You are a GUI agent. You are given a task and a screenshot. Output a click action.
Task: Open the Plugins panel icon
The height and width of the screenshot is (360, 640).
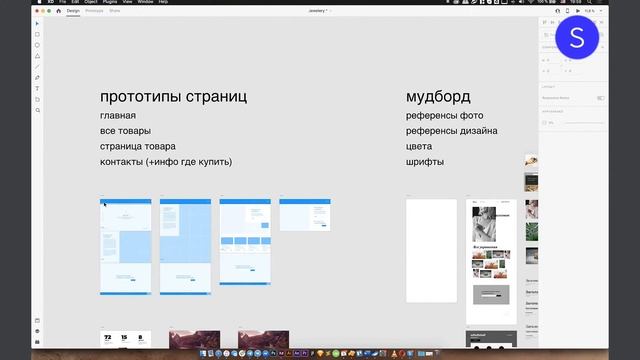click(37, 342)
